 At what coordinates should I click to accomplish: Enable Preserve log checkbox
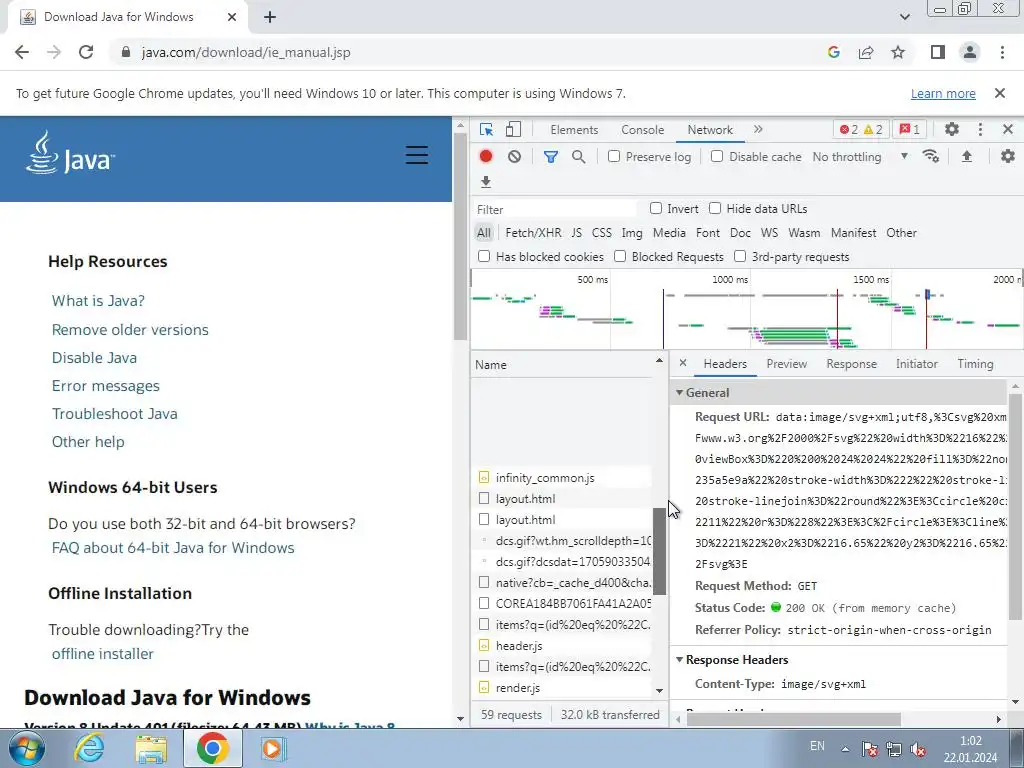pyautogui.click(x=614, y=157)
